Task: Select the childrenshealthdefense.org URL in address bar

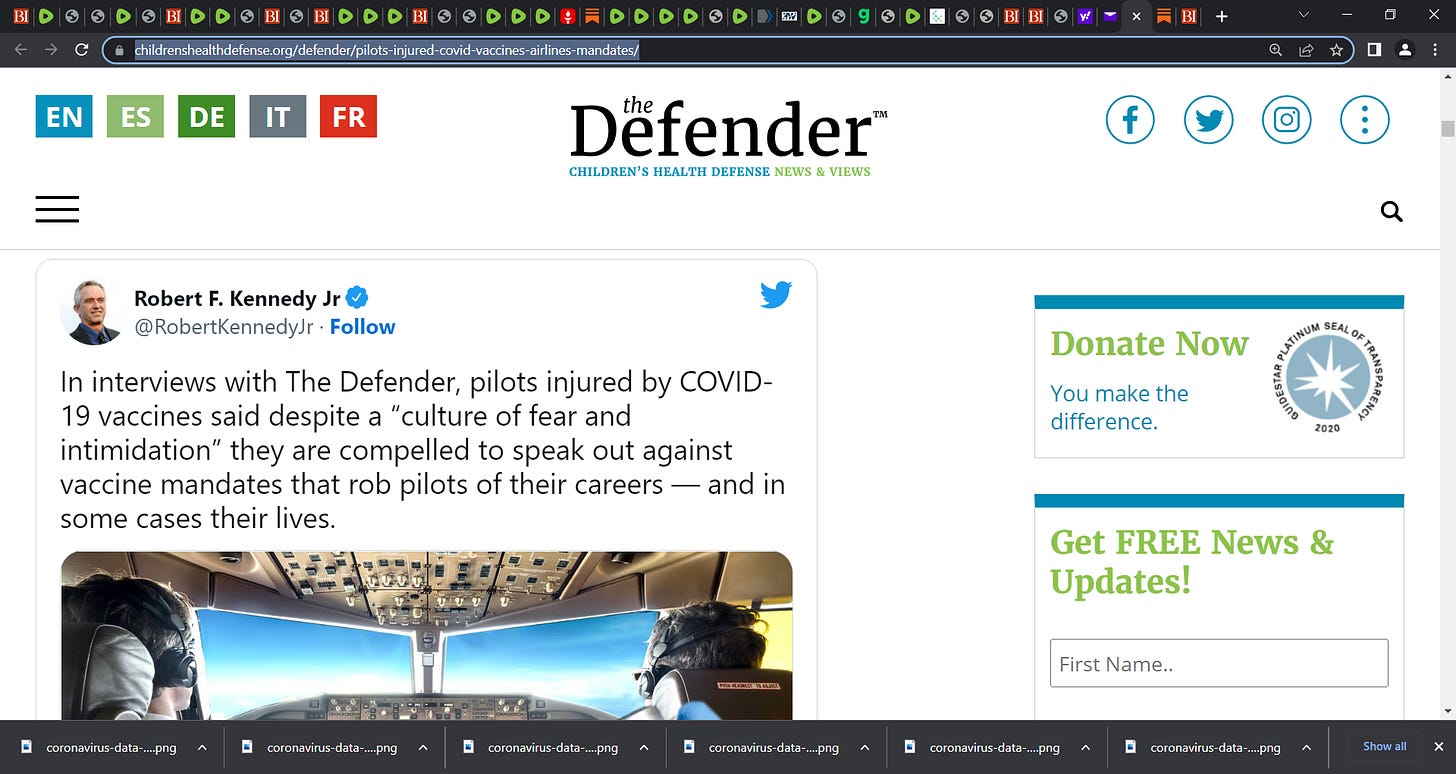Action: click(x=387, y=50)
